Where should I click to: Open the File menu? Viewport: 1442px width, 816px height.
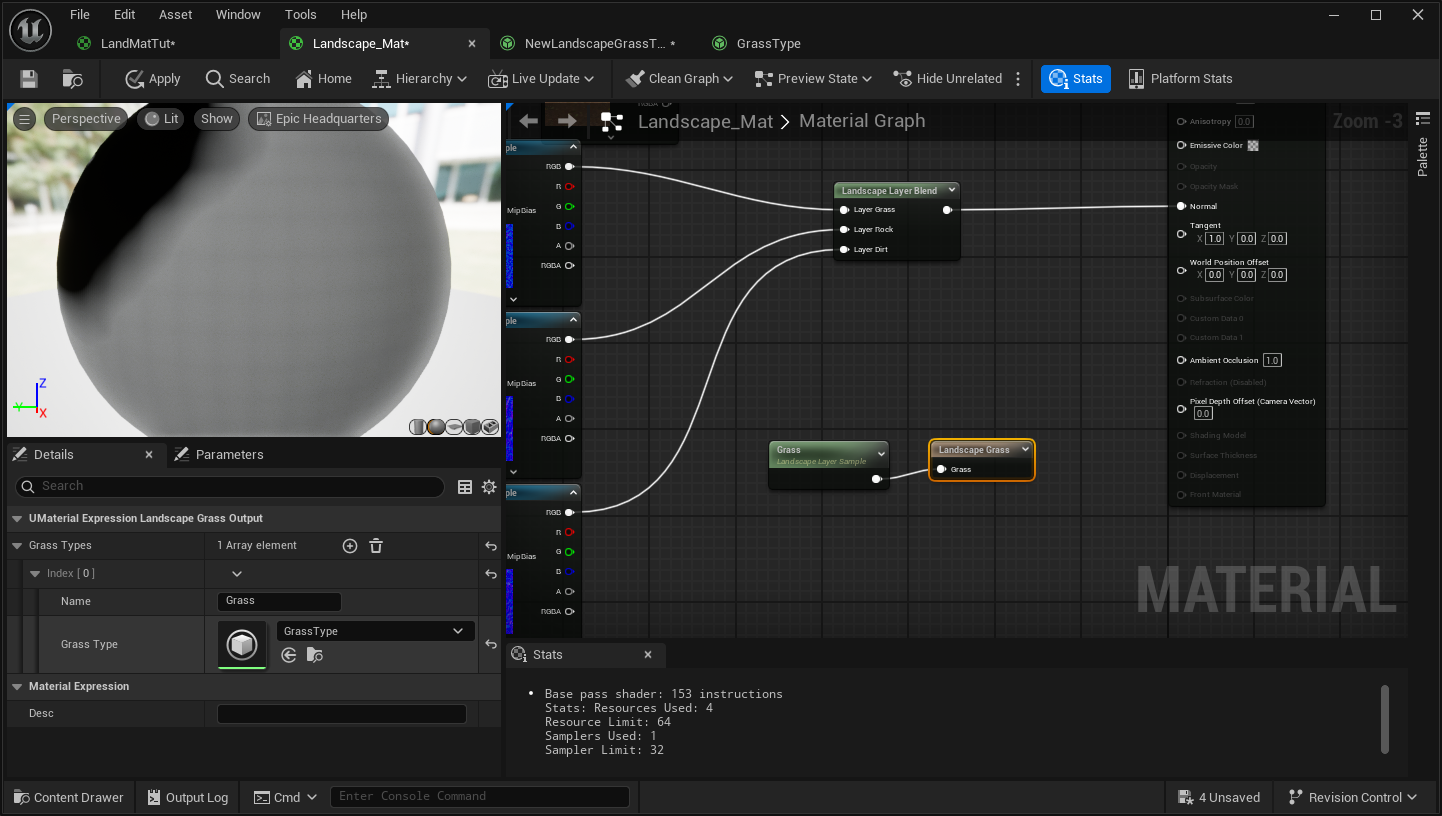pyautogui.click(x=80, y=15)
